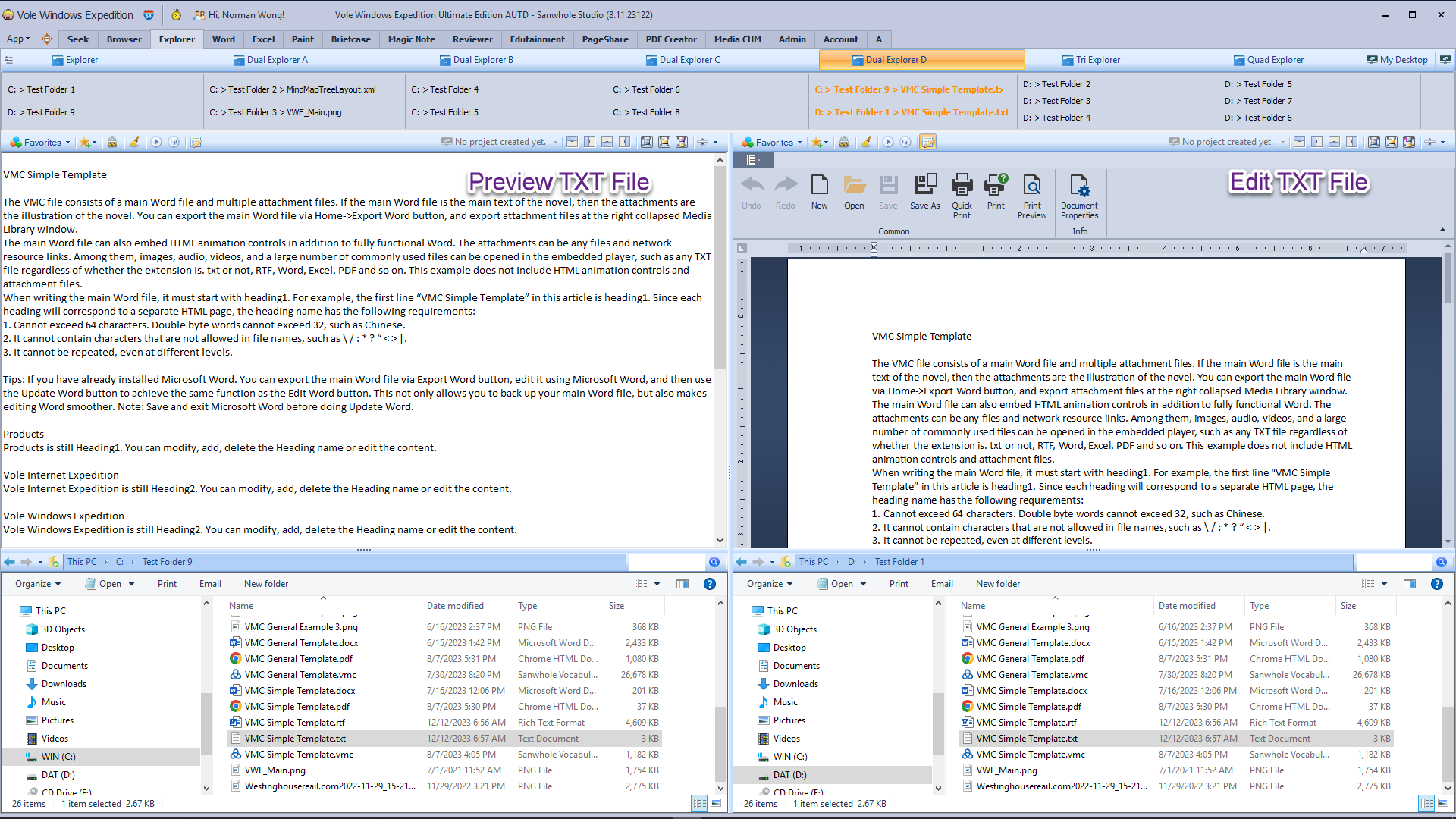Open the Dual Explorer A tab
Viewport: 1456px width, 819px height.
[271, 60]
